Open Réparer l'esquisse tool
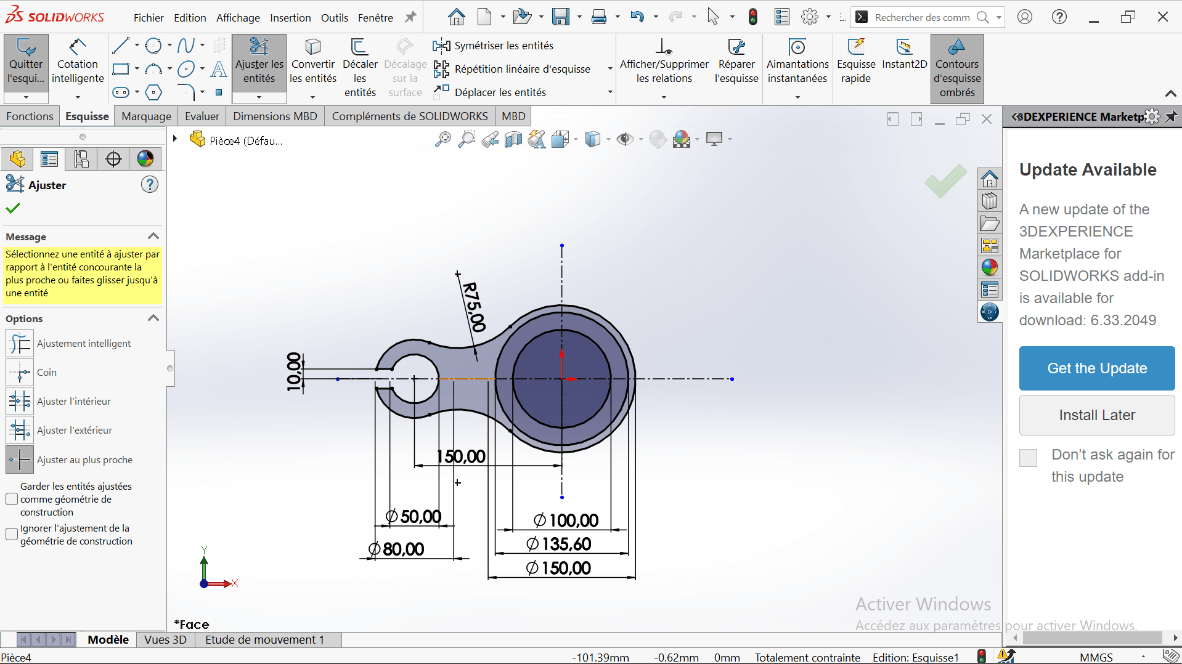Viewport: 1182px width, 664px height. [737, 62]
